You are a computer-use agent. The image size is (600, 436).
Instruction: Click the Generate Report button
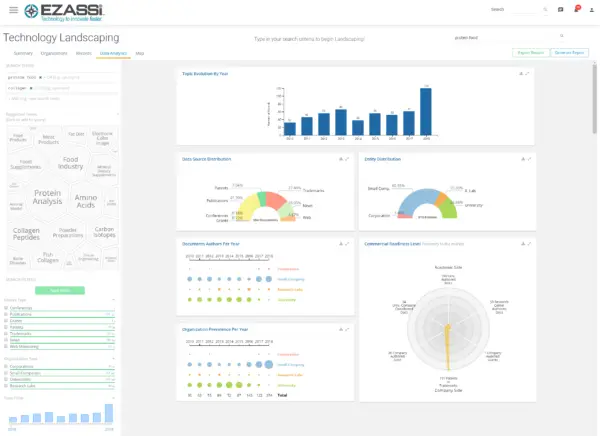[x=569, y=52]
